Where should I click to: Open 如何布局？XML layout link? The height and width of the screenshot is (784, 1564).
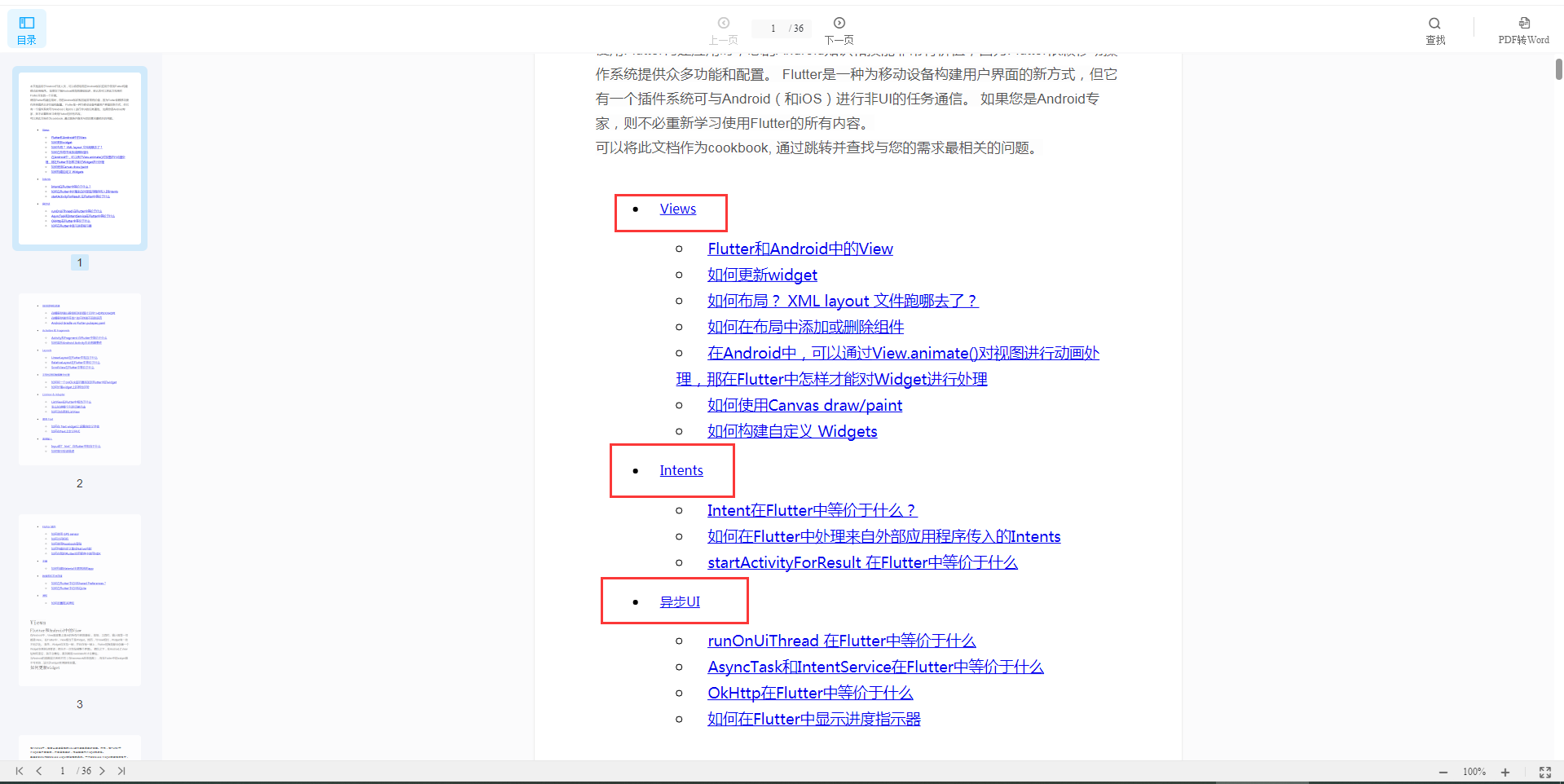(x=843, y=302)
